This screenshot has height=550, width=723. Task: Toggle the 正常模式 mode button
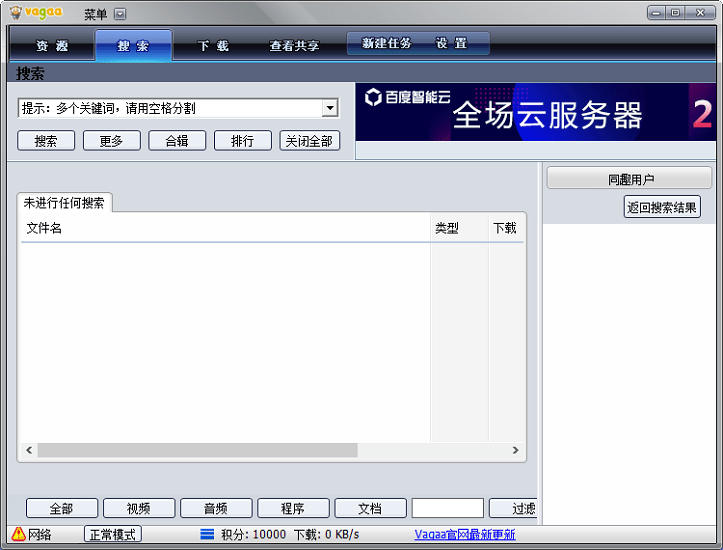click(x=113, y=534)
